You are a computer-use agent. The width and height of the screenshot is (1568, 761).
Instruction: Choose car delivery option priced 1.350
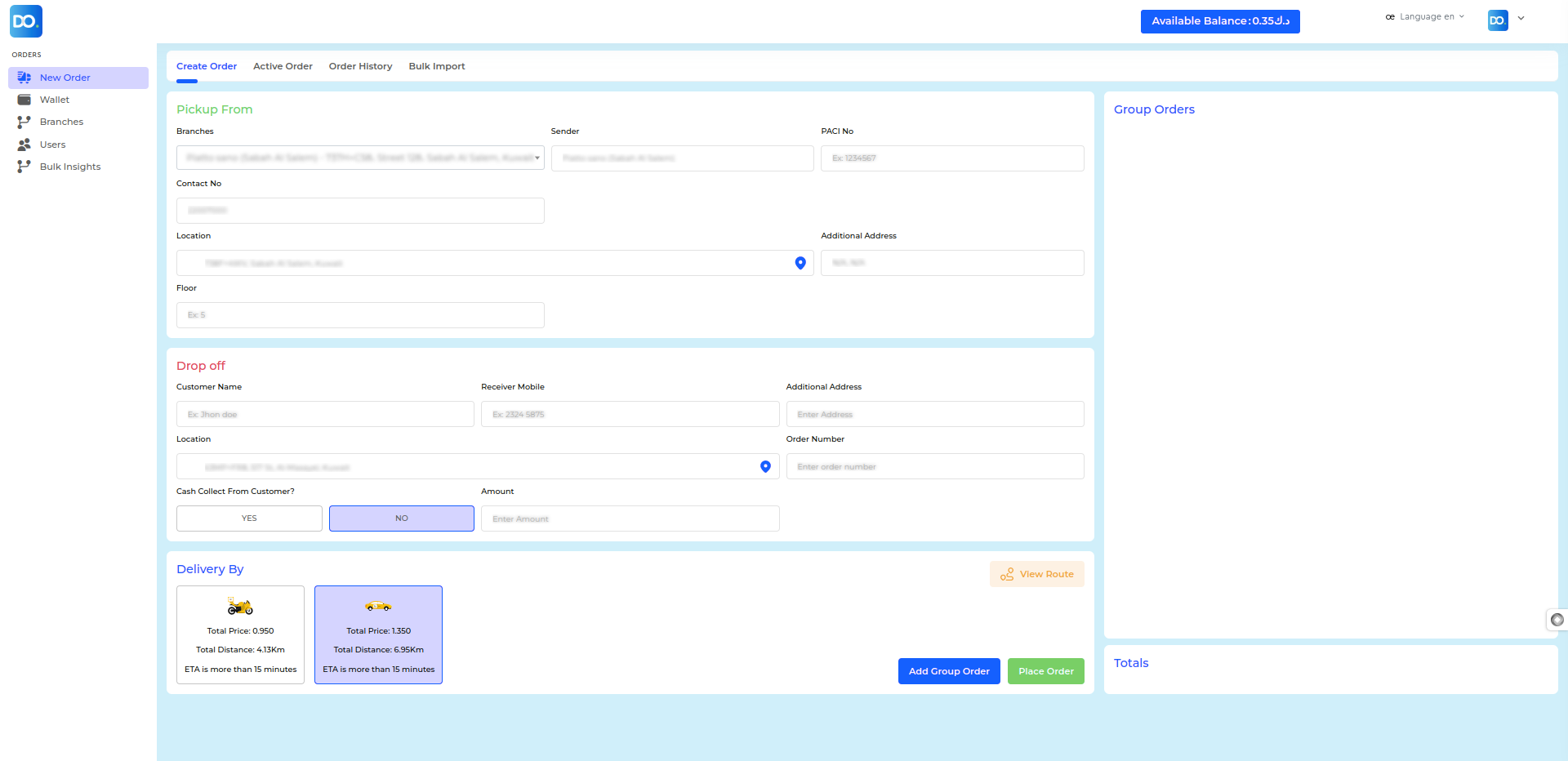tap(378, 634)
